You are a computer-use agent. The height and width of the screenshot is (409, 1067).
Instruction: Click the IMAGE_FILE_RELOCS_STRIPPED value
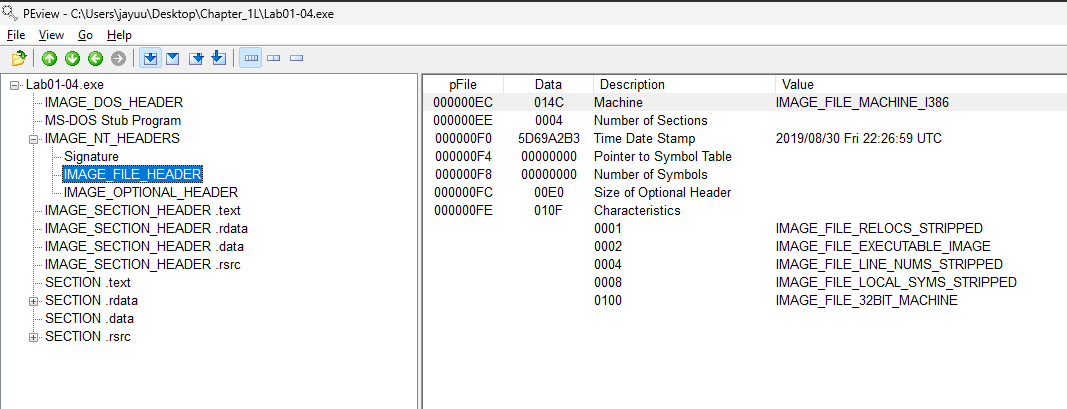pyautogui.click(x=879, y=228)
